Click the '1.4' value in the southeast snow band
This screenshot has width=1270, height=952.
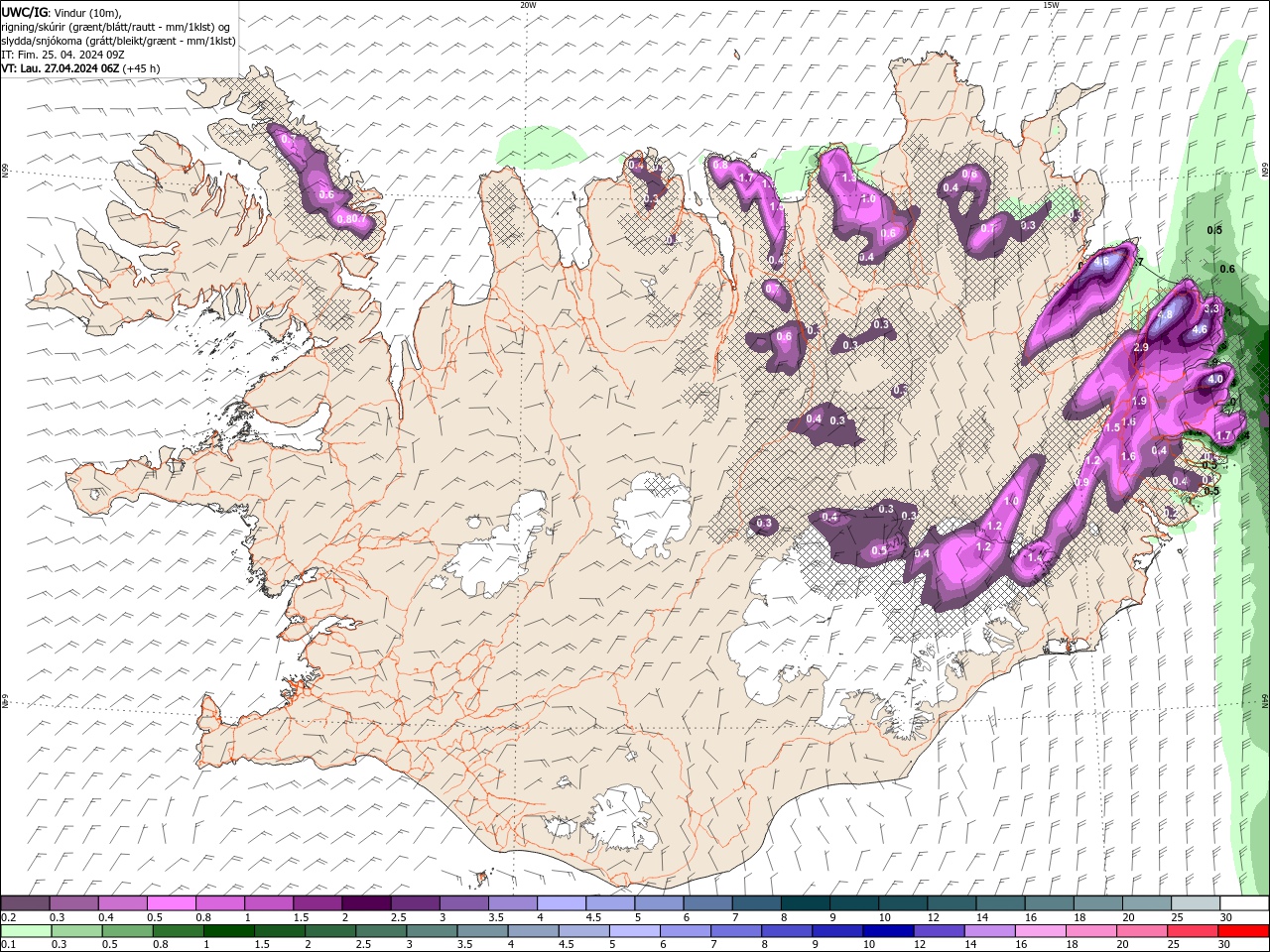tap(1035, 558)
